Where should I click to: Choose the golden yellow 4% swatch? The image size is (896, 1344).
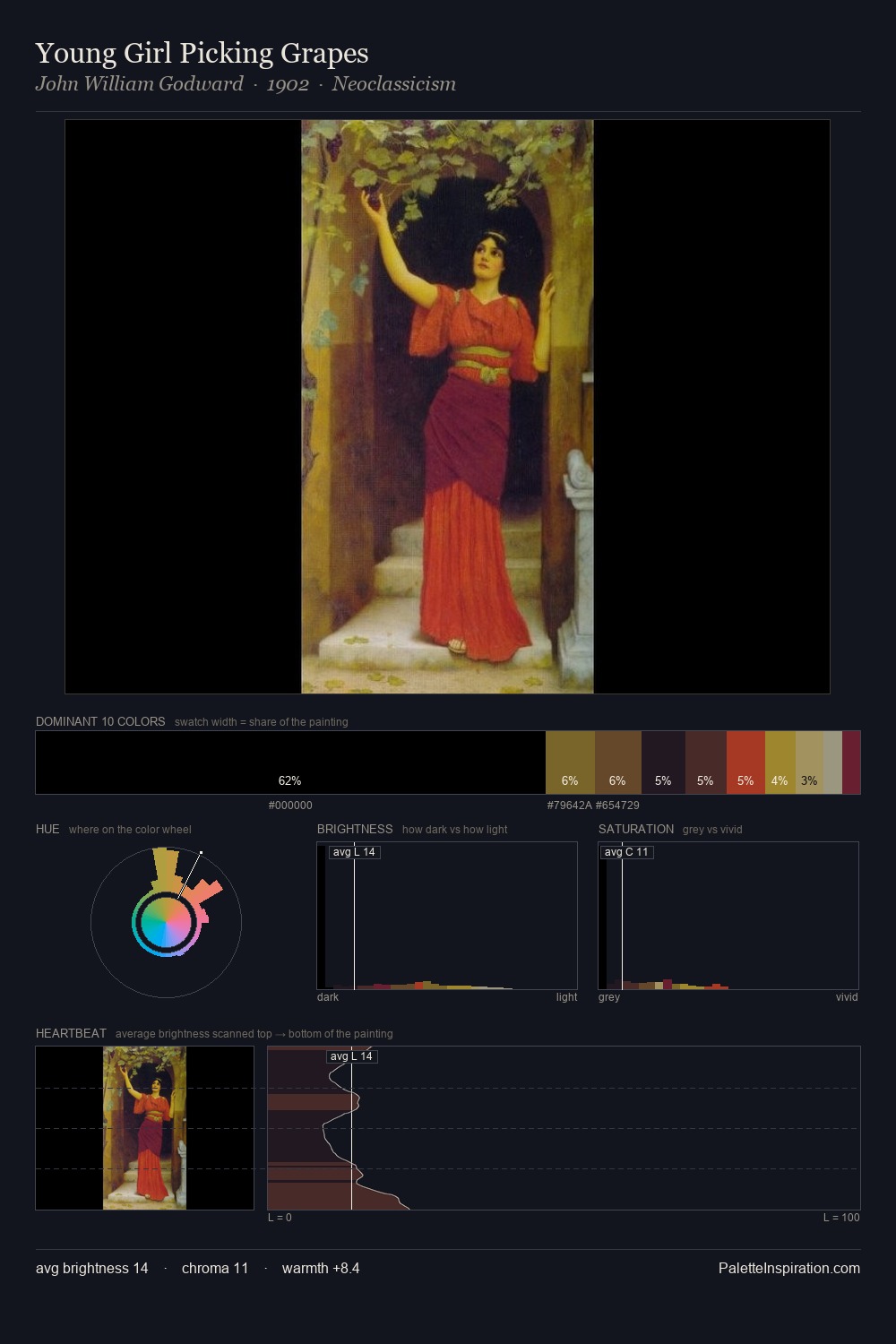780,762
